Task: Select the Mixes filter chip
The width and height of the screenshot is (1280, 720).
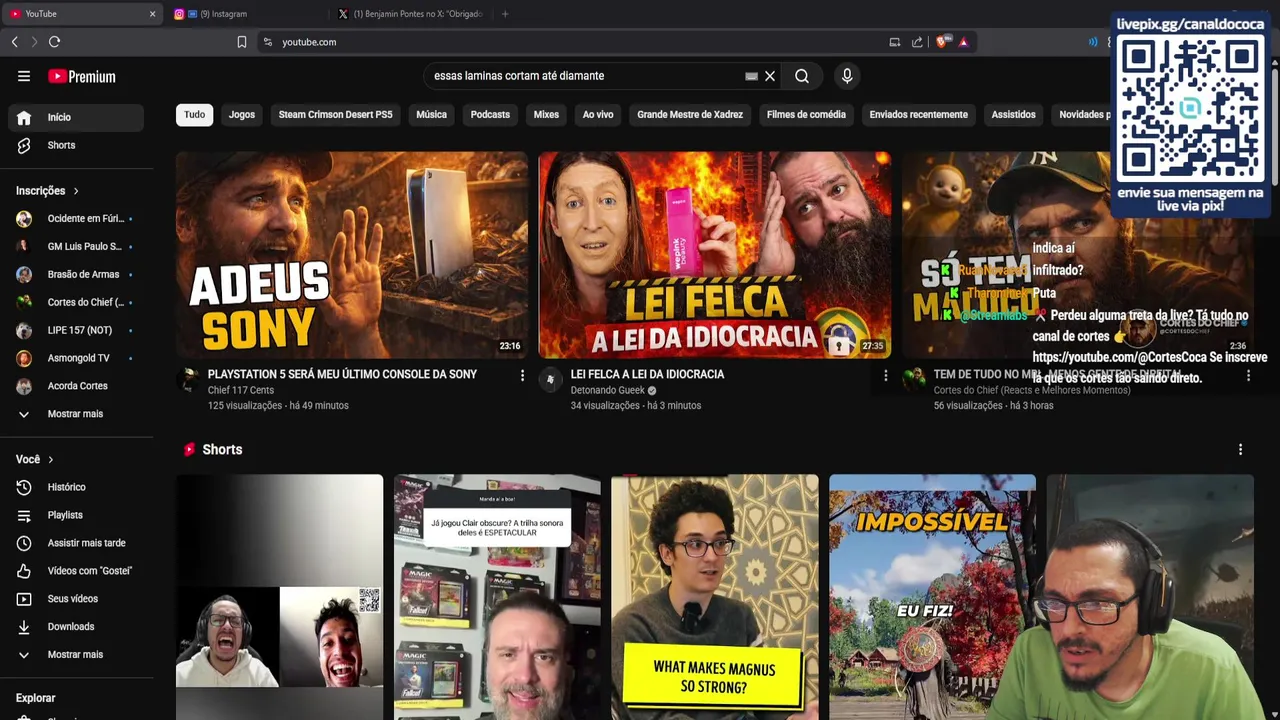Action: [546, 115]
